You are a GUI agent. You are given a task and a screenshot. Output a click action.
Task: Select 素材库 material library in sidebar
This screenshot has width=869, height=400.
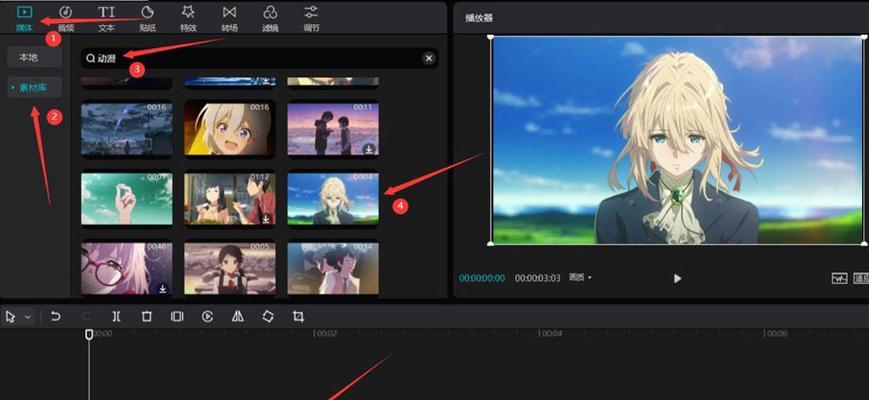(x=34, y=87)
